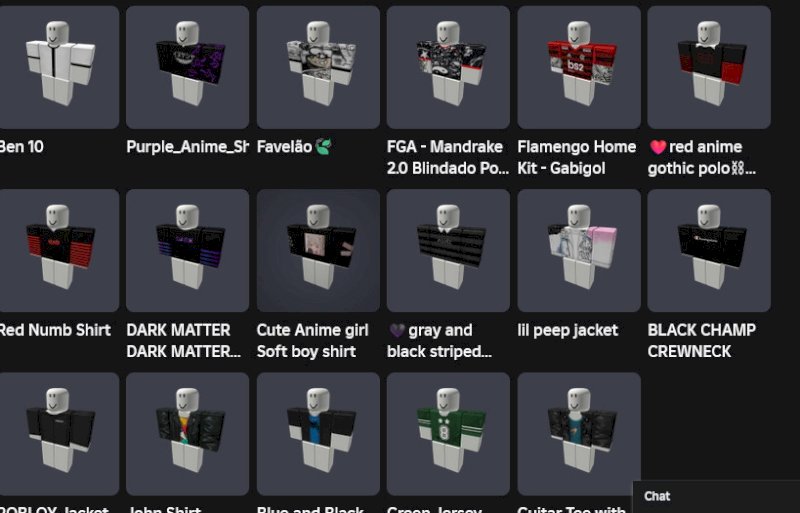The height and width of the screenshot is (513, 800).
Task: Open the Ben 10 shirt thumbnail
Action: coord(59,67)
